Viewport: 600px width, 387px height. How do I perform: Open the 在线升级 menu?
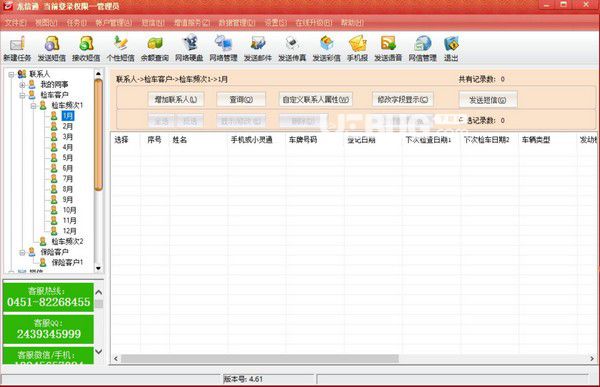coord(314,23)
